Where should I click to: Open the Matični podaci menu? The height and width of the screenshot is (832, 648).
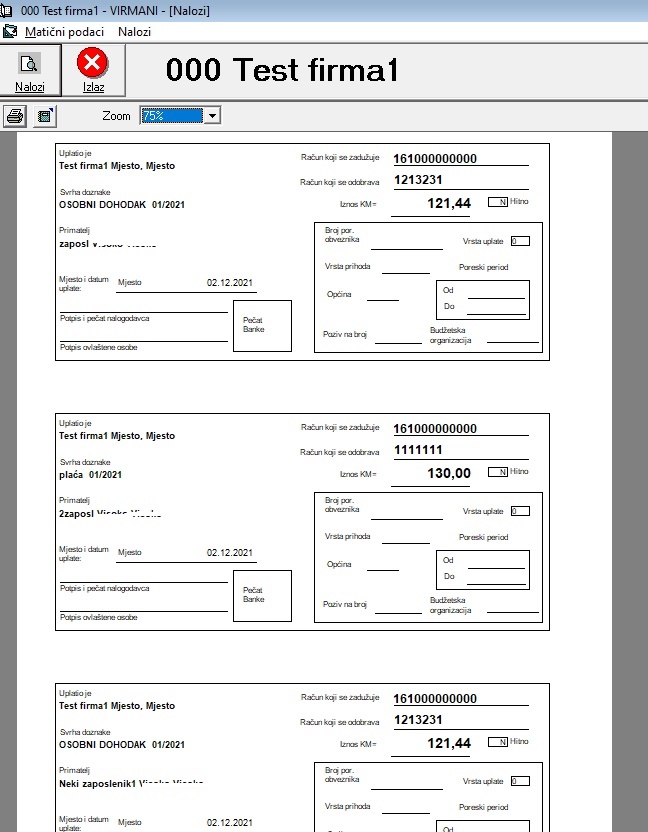coord(64,32)
